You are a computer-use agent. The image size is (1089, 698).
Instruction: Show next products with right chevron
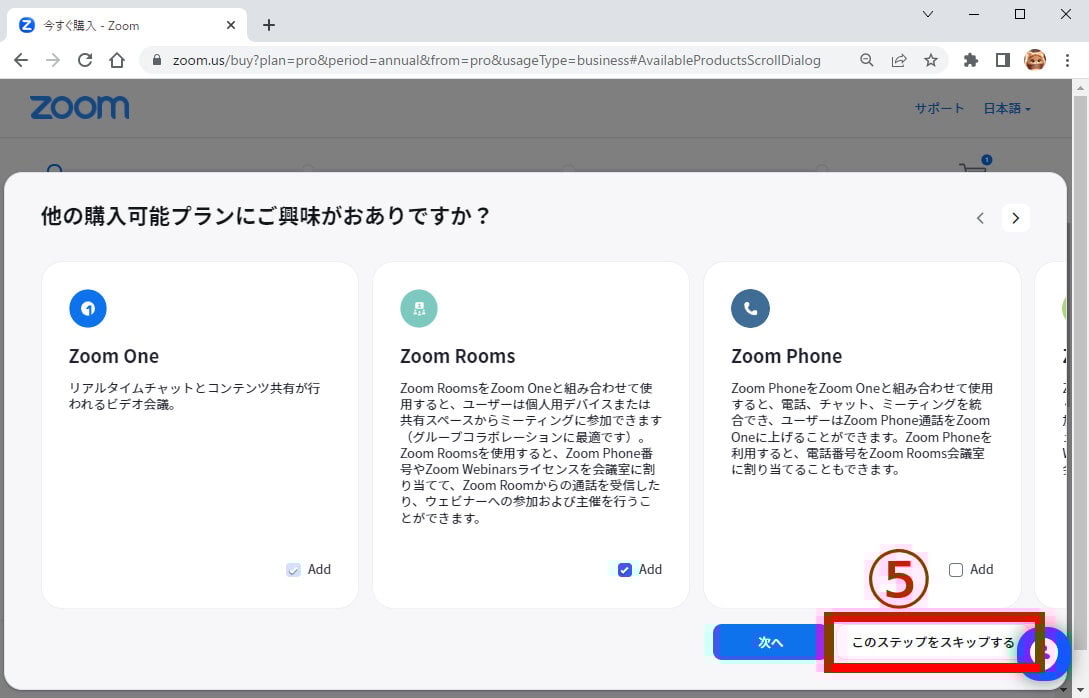click(1015, 218)
